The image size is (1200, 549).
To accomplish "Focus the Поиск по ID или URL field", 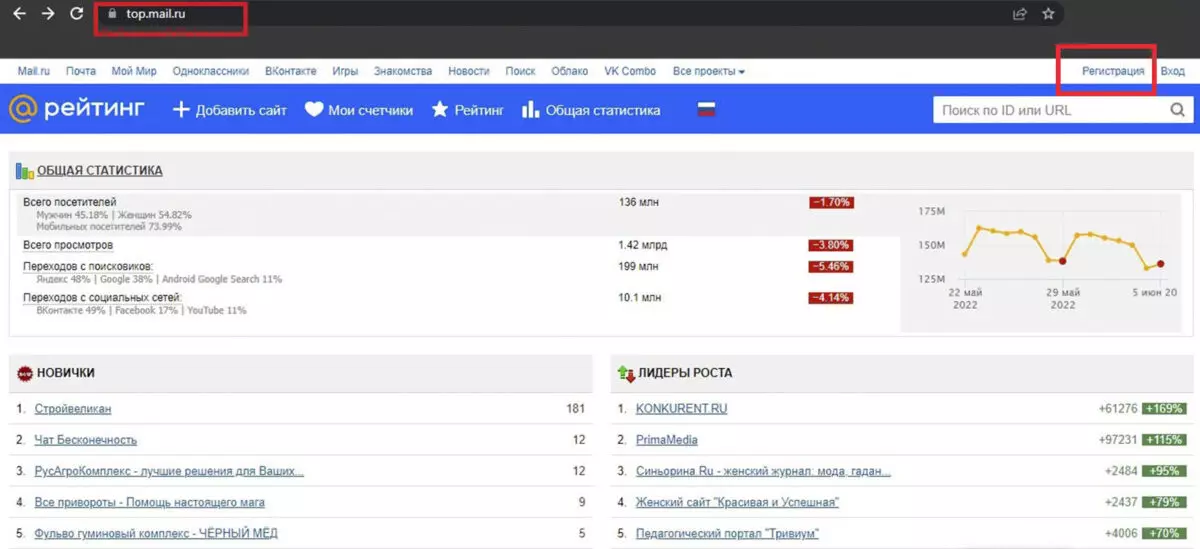I will [x=1050, y=110].
